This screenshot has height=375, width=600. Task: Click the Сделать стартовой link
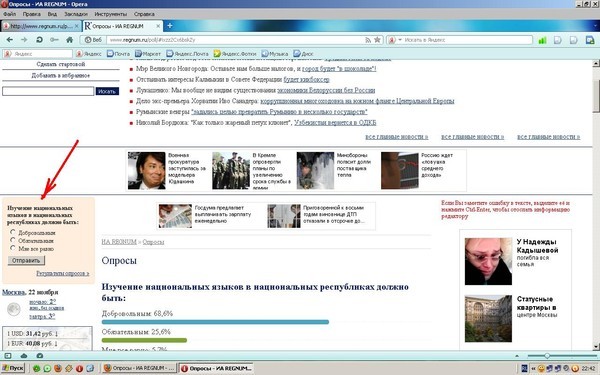point(61,64)
